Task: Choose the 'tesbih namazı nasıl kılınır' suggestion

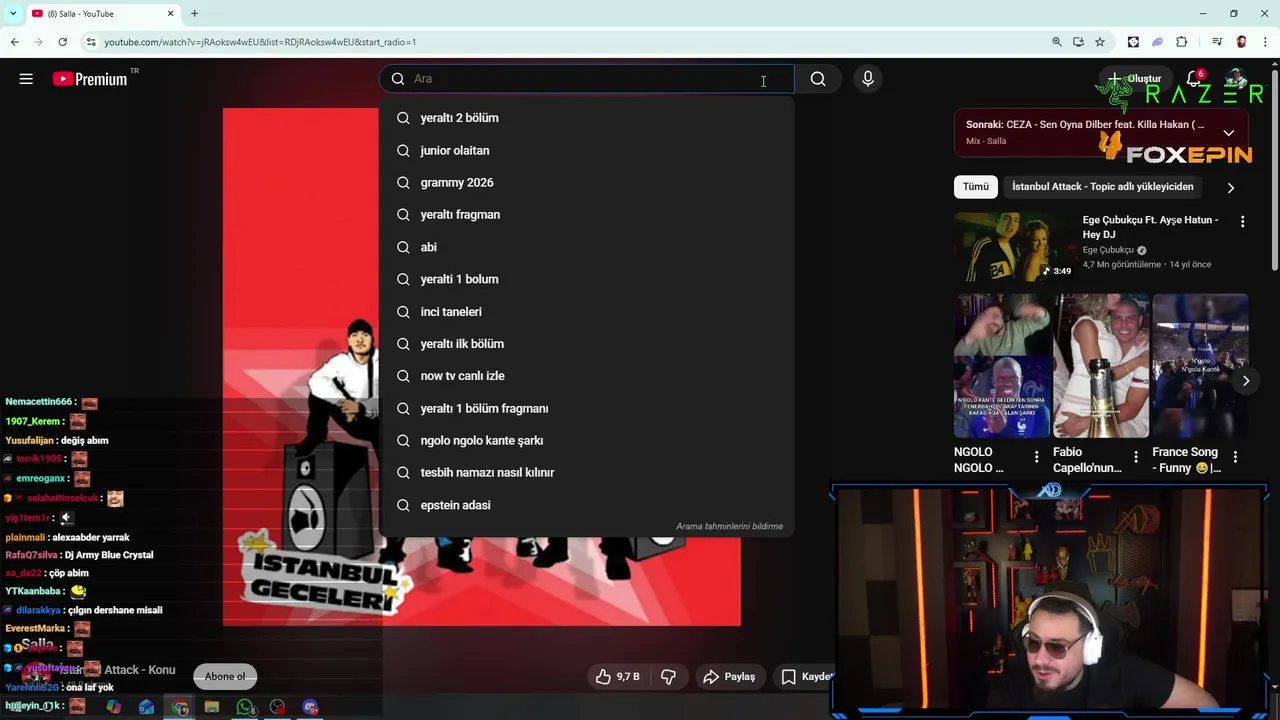Action: tap(586, 472)
